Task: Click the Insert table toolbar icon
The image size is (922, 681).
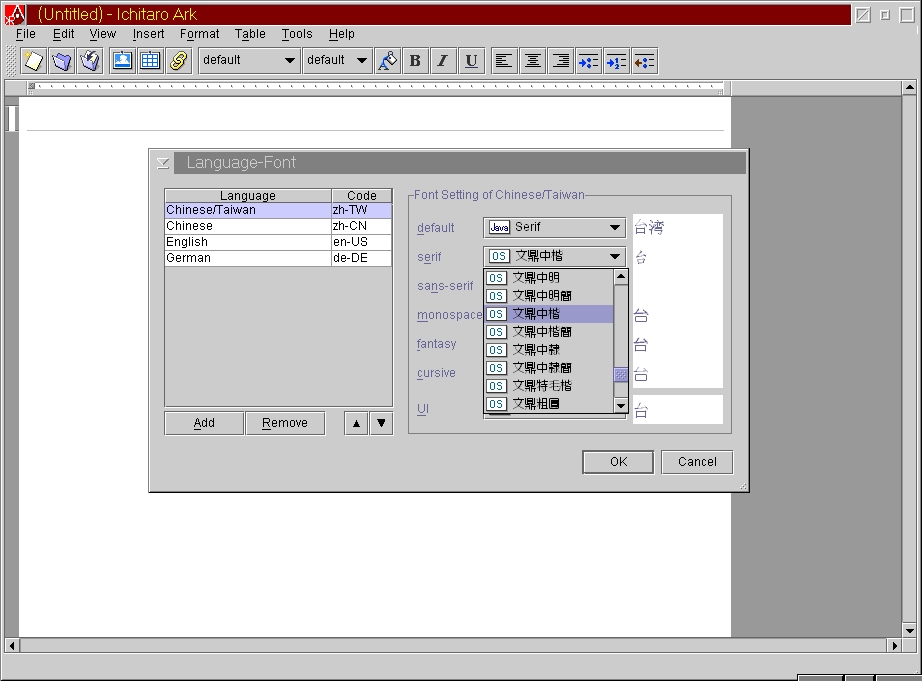Action: 151,61
